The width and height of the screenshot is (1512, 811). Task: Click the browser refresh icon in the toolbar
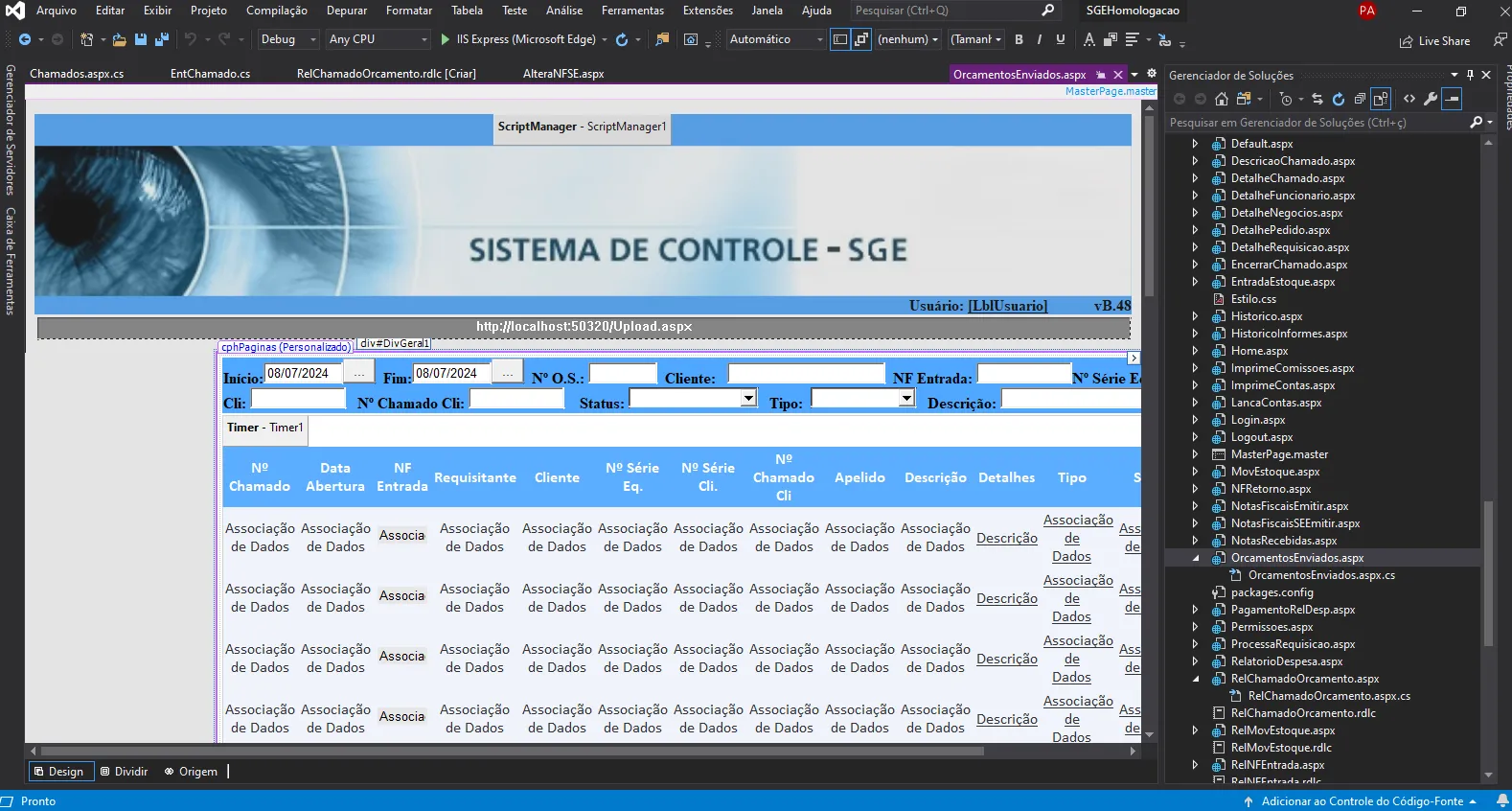pyautogui.click(x=622, y=39)
